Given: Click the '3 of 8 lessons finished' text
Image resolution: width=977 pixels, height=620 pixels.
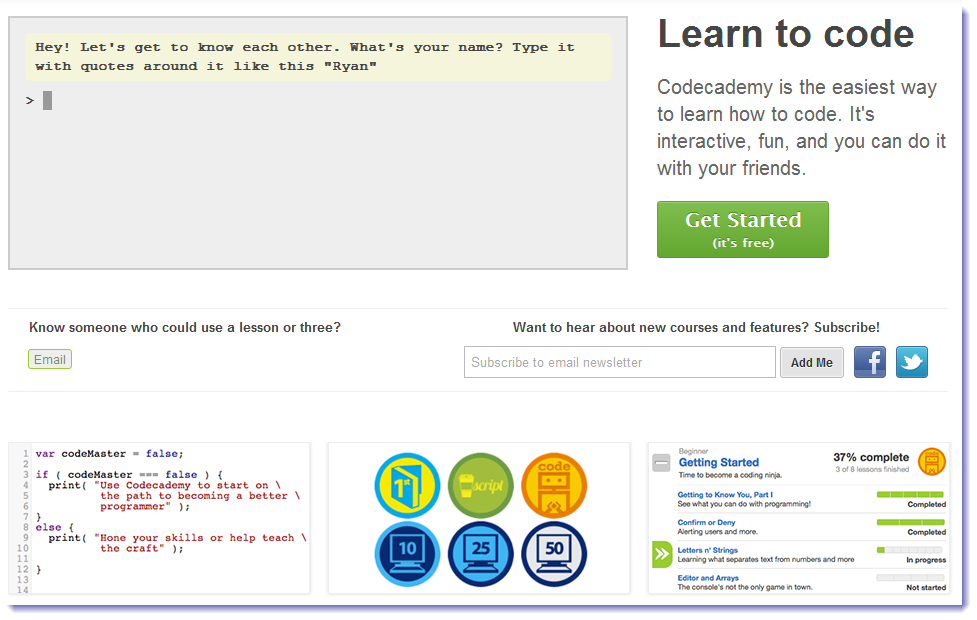Looking at the screenshot, I should (x=872, y=470).
